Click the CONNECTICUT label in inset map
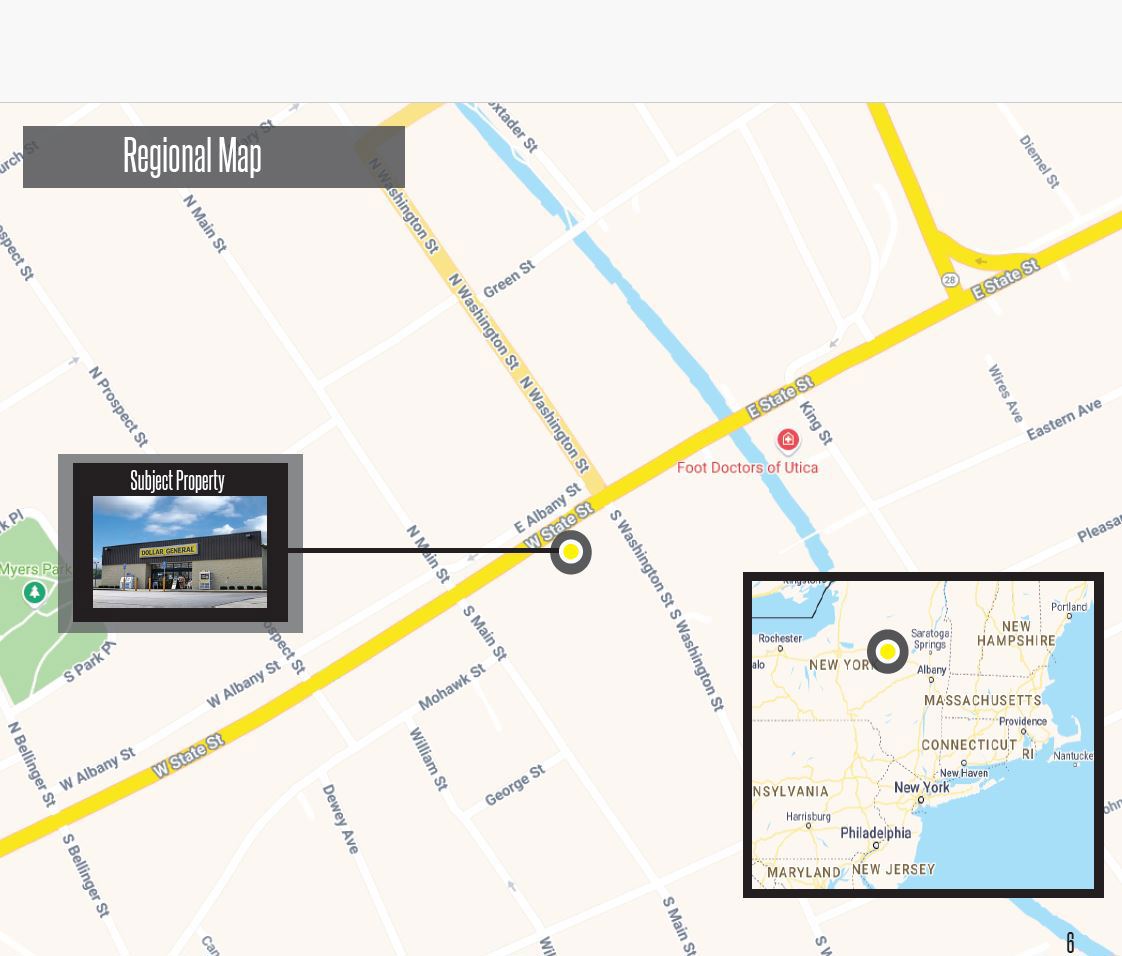1122x956 pixels. click(969, 745)
